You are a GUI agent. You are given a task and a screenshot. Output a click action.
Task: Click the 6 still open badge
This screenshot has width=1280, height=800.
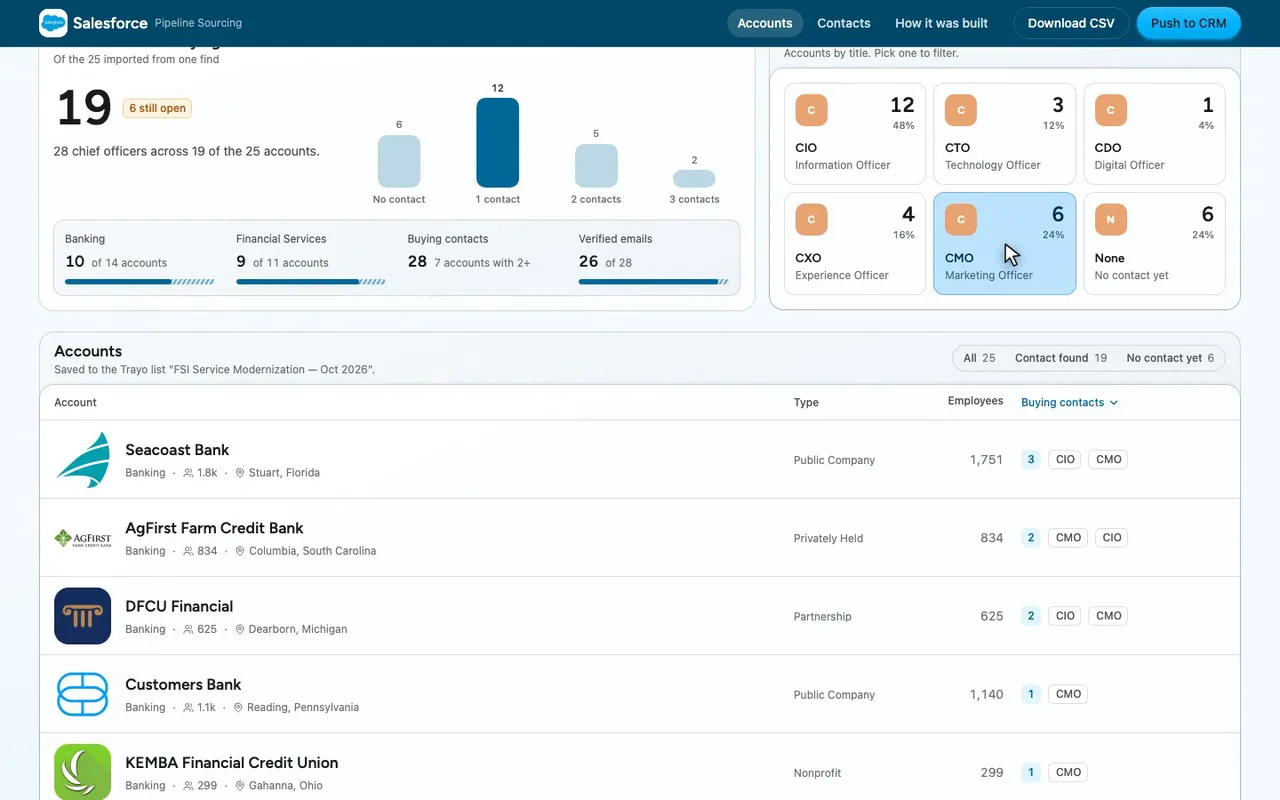tap(157, 108)
